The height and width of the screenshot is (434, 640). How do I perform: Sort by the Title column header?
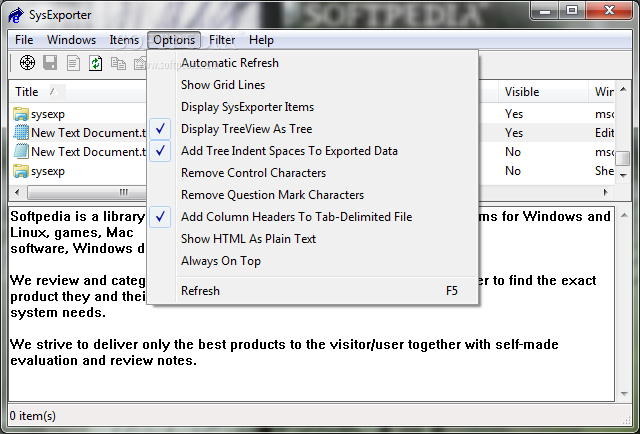click(78, 92)
